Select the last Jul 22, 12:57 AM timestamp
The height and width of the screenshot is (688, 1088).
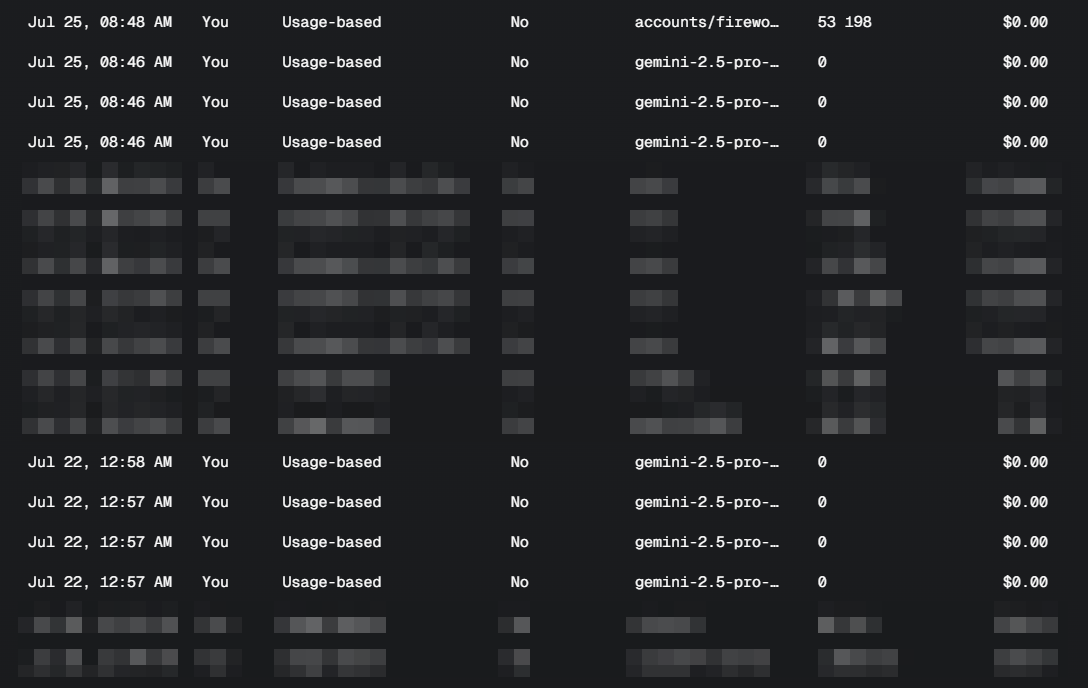100,582
